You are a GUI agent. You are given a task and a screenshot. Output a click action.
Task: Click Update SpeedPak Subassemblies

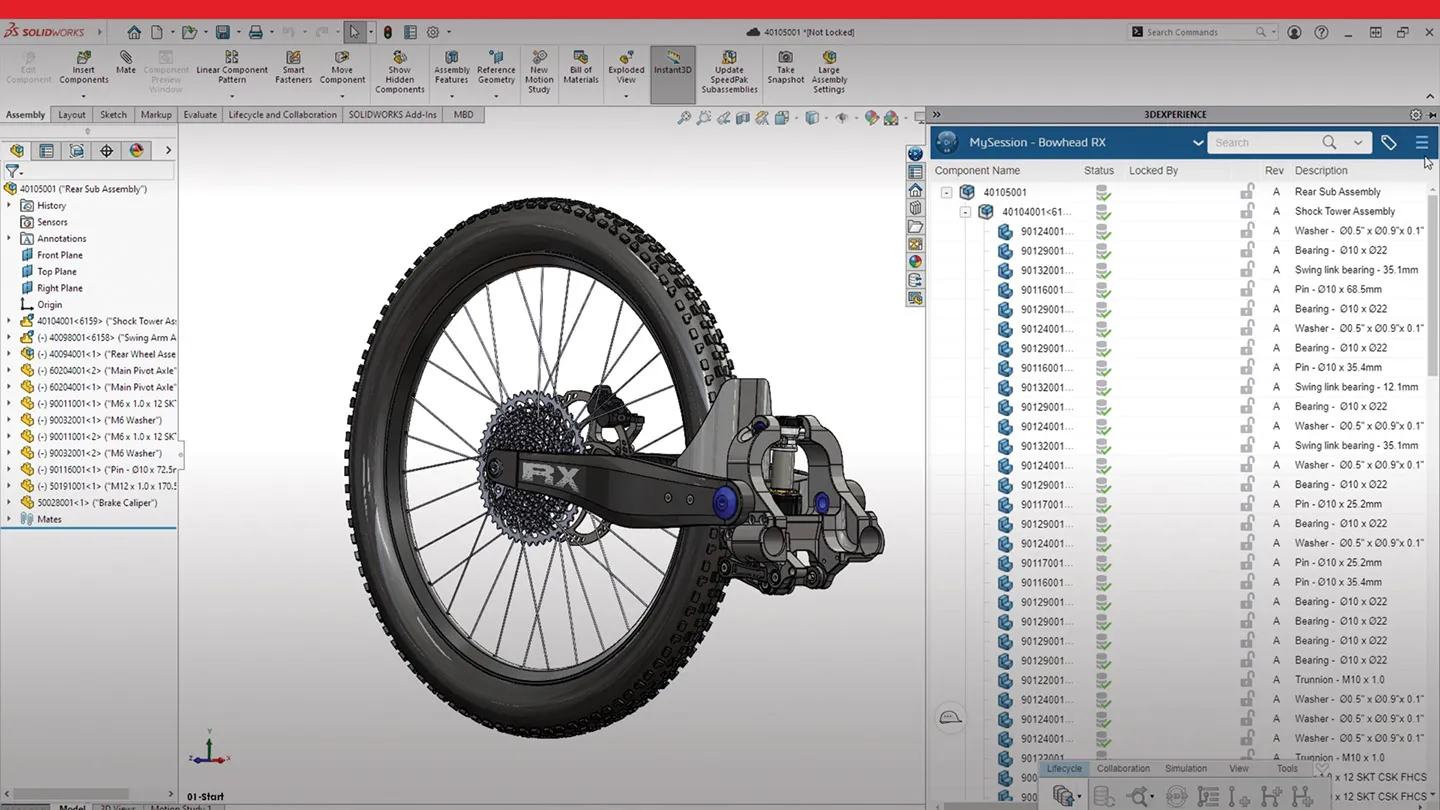click(x=729, y=66)
